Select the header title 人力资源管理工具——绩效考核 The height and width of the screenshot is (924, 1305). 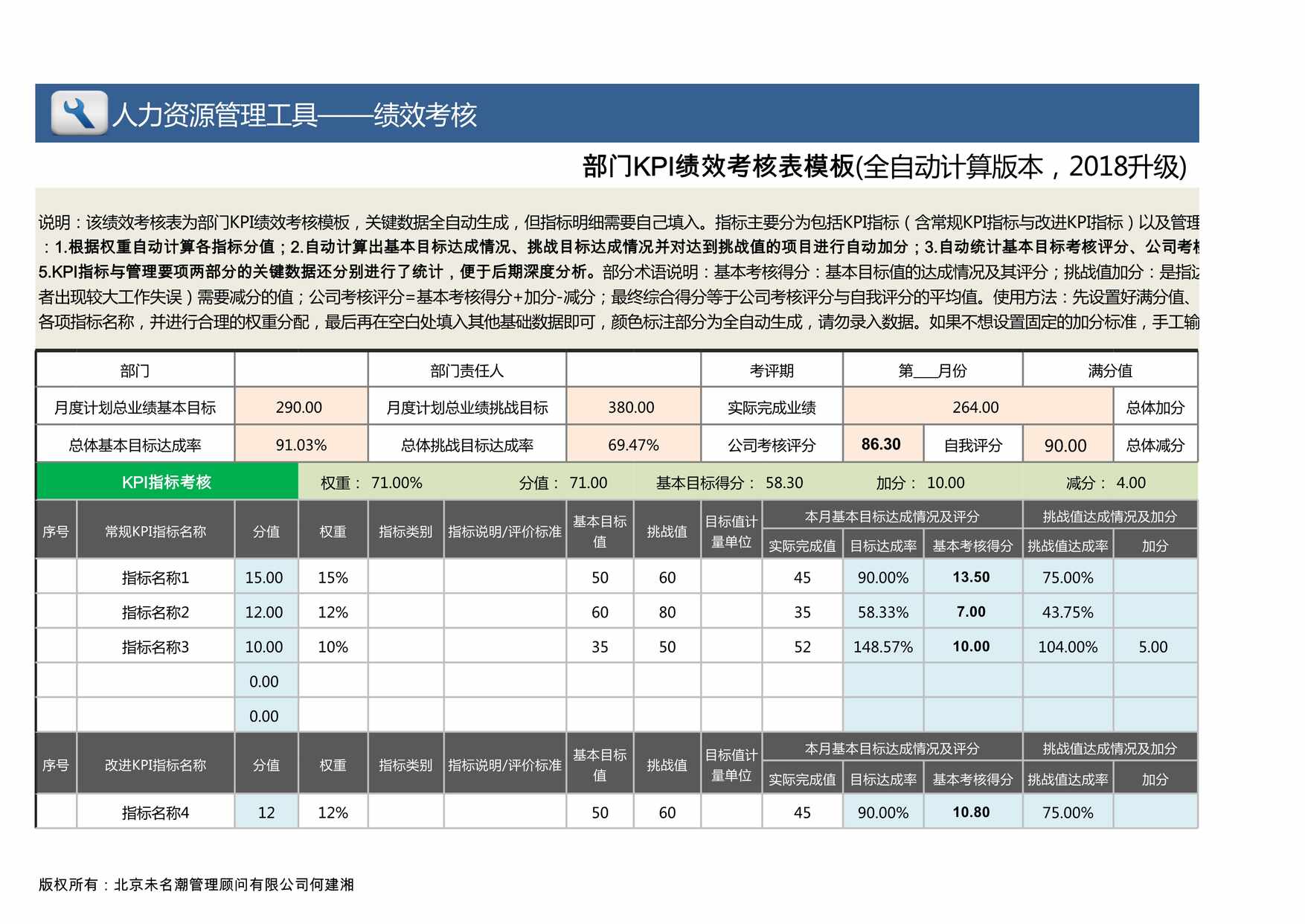coord(295,115)
